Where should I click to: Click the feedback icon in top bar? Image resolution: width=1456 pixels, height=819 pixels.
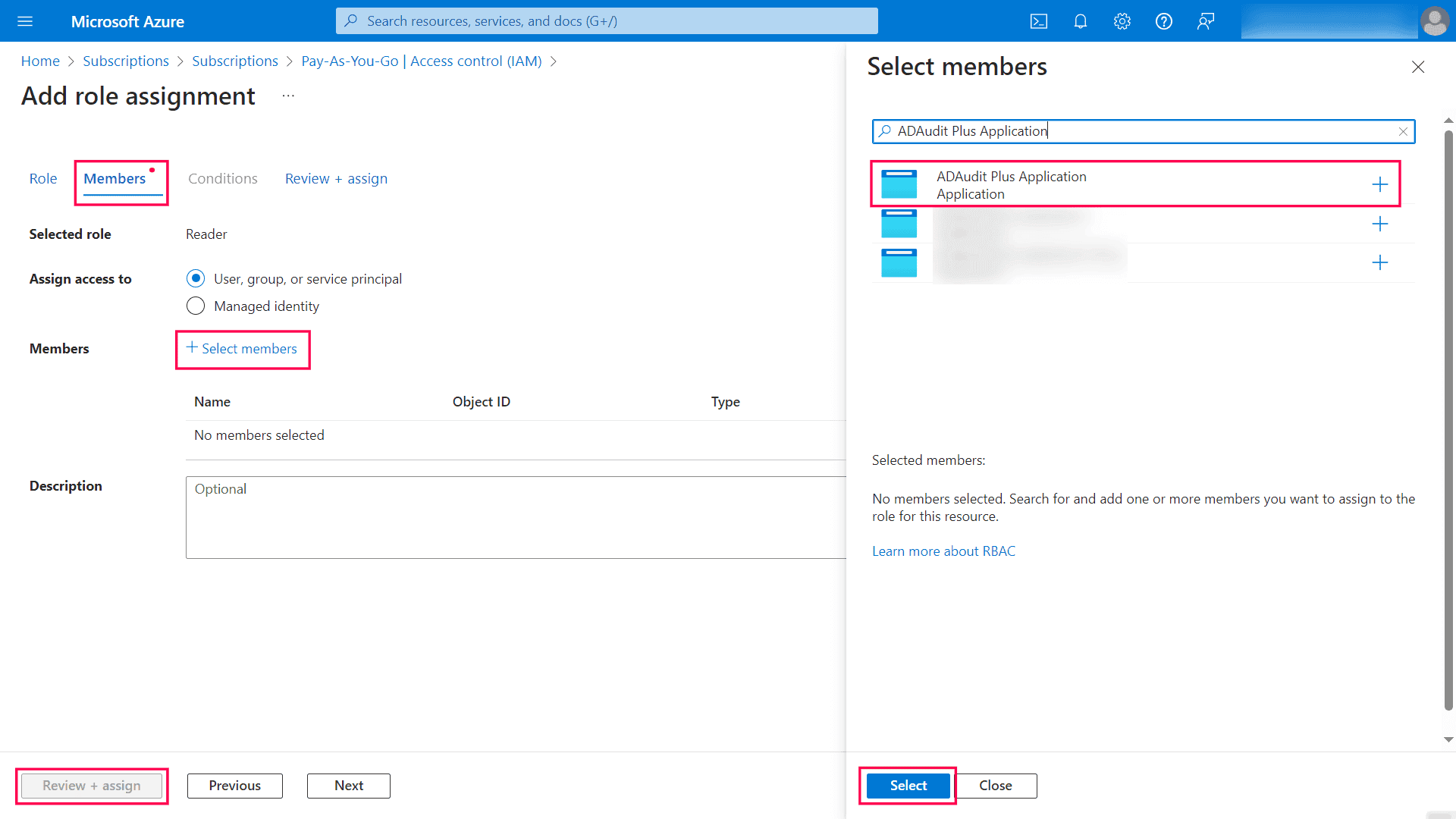(1205, 20)
